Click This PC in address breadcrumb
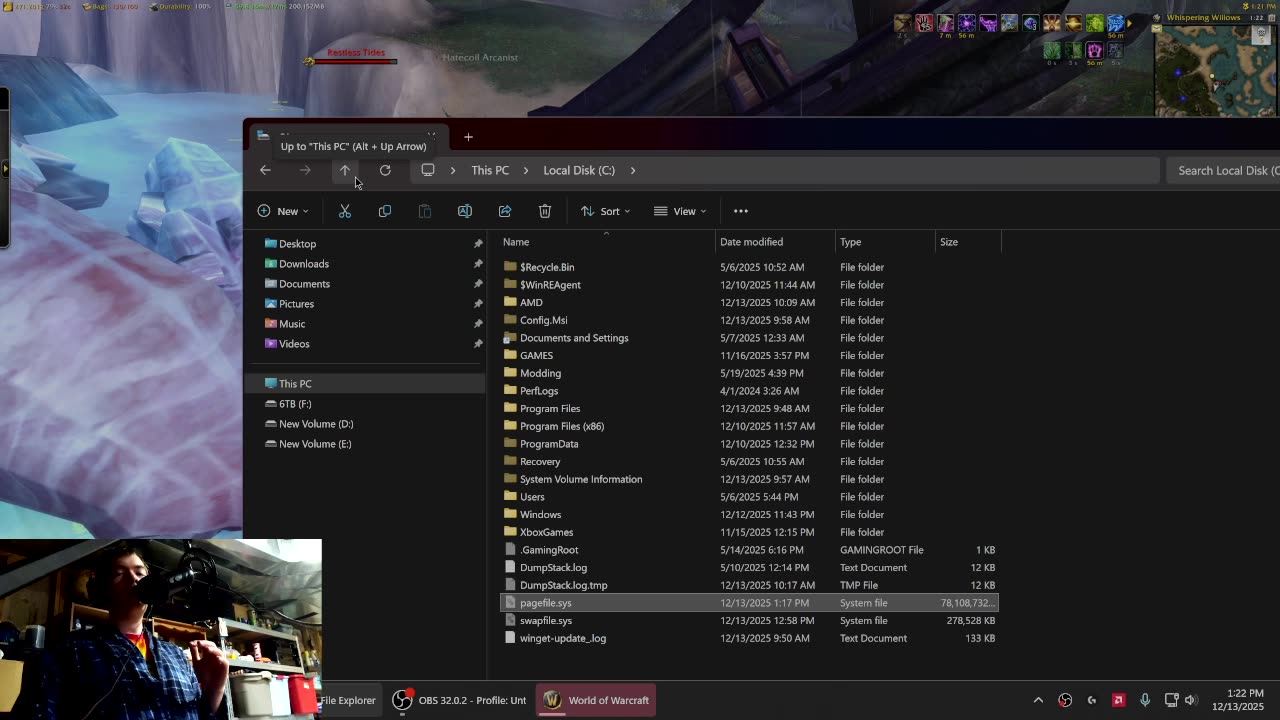Screen dimensions: 1280x720 tap(490, 170)
